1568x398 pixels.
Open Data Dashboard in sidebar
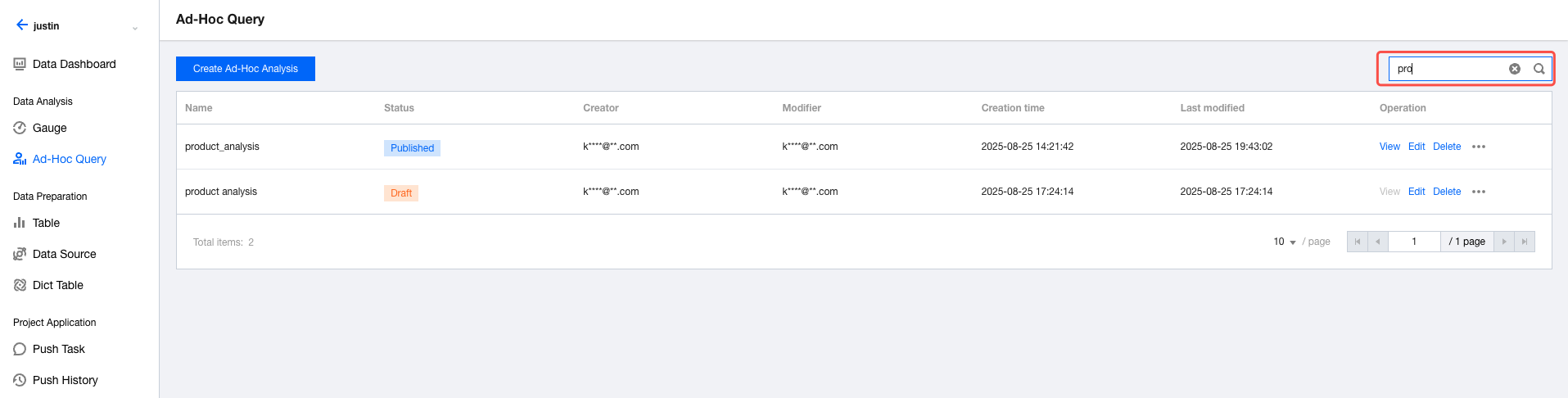click(74, 64)
